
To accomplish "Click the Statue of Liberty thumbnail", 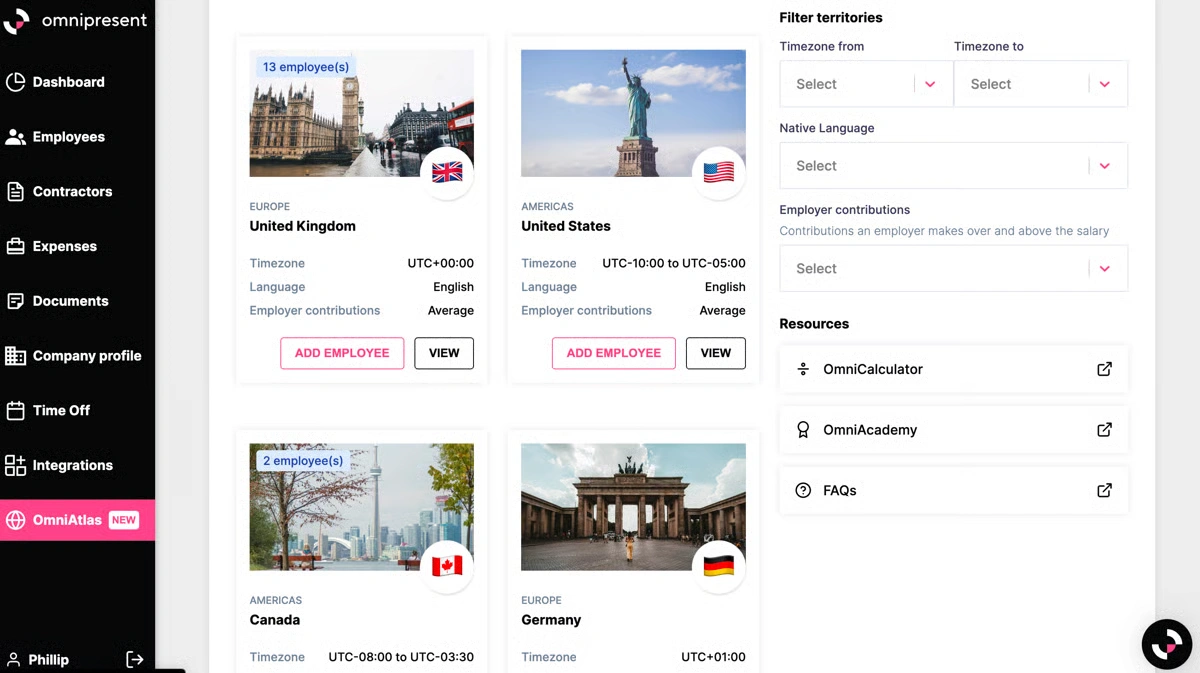I will (633, 113).
